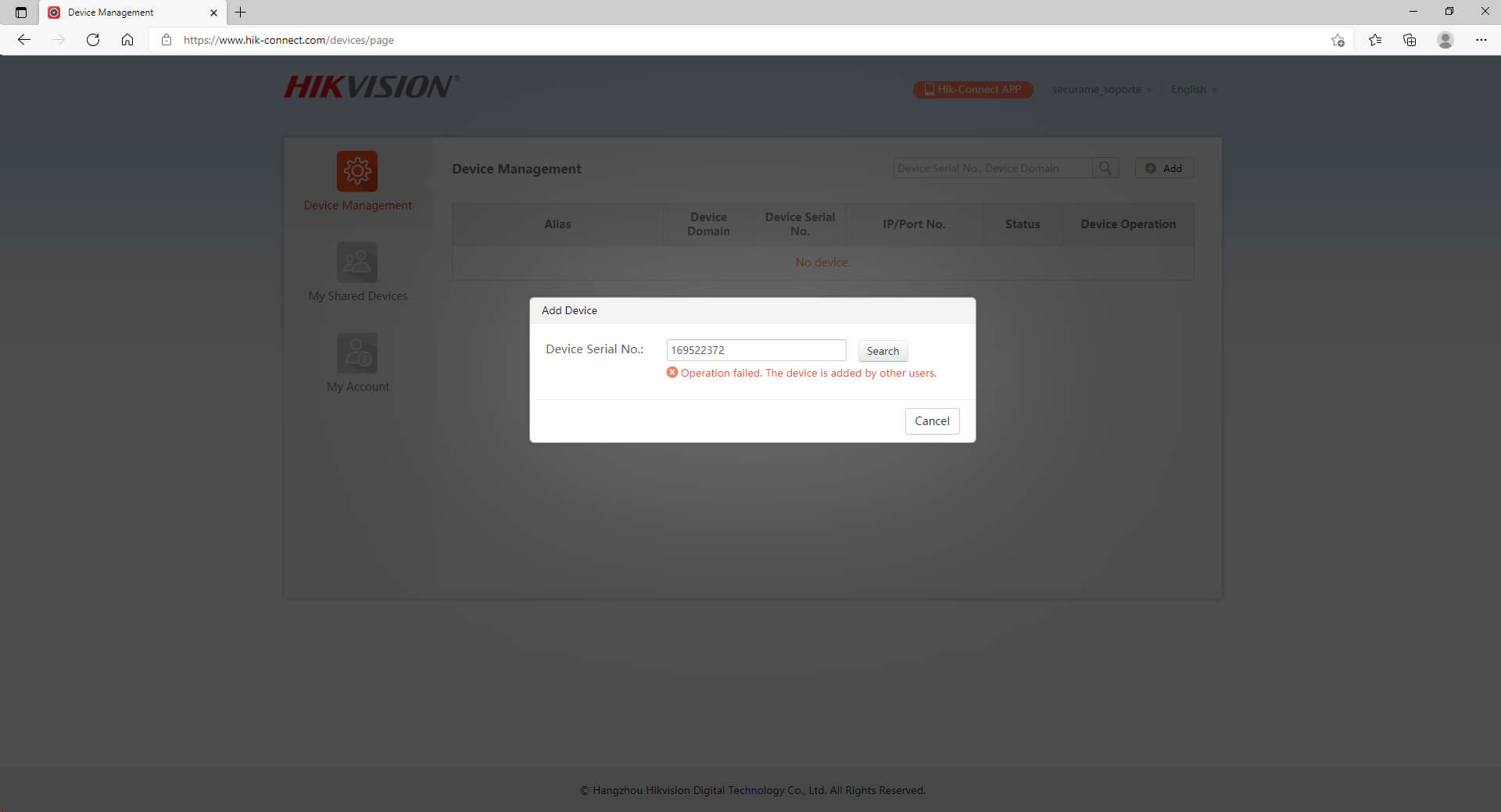1501x812 pixels.
Task: Click the Alias column header
Action: [x=557, y=224]
